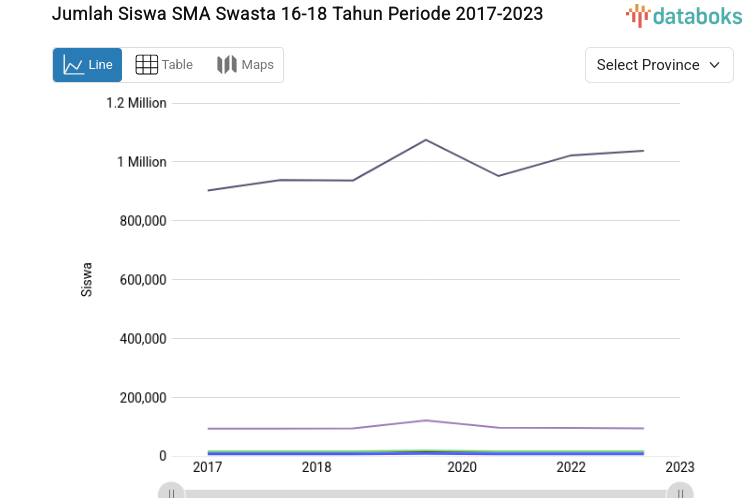This screenshot has height=498, width=753.
Task: Switch to the Maps view tab
Action: [245, 65]
